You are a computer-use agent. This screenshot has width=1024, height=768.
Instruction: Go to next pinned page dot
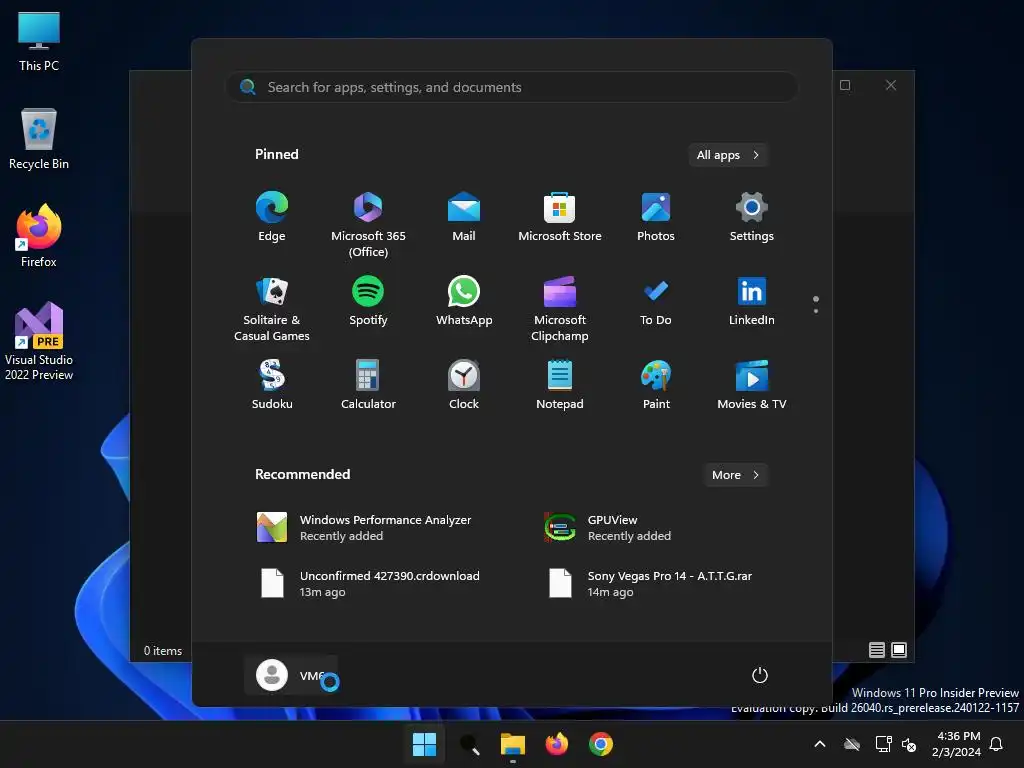816,311
